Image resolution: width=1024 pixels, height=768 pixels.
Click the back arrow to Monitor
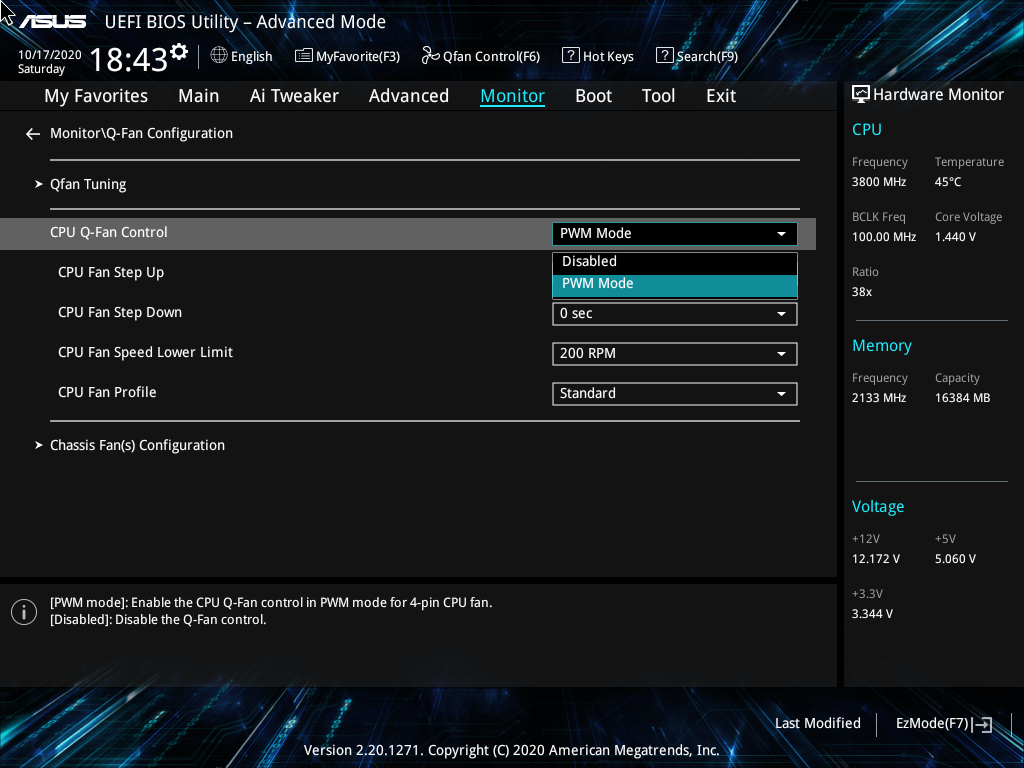33,134
